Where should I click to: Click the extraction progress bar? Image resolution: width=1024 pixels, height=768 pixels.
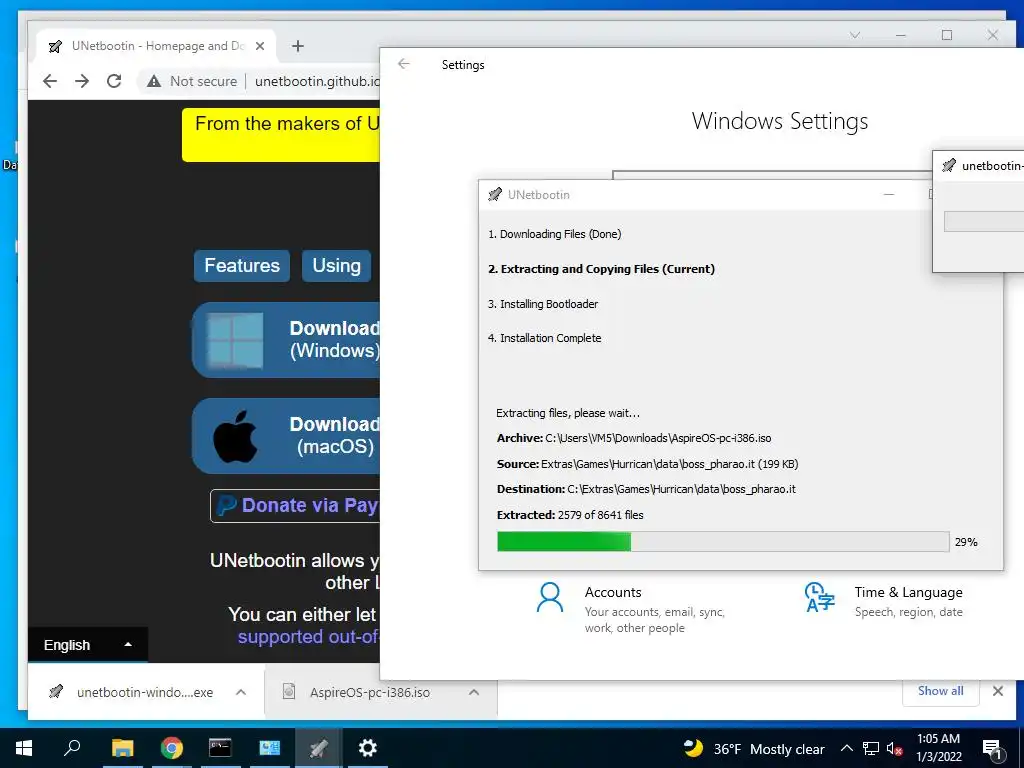[723, 541]
